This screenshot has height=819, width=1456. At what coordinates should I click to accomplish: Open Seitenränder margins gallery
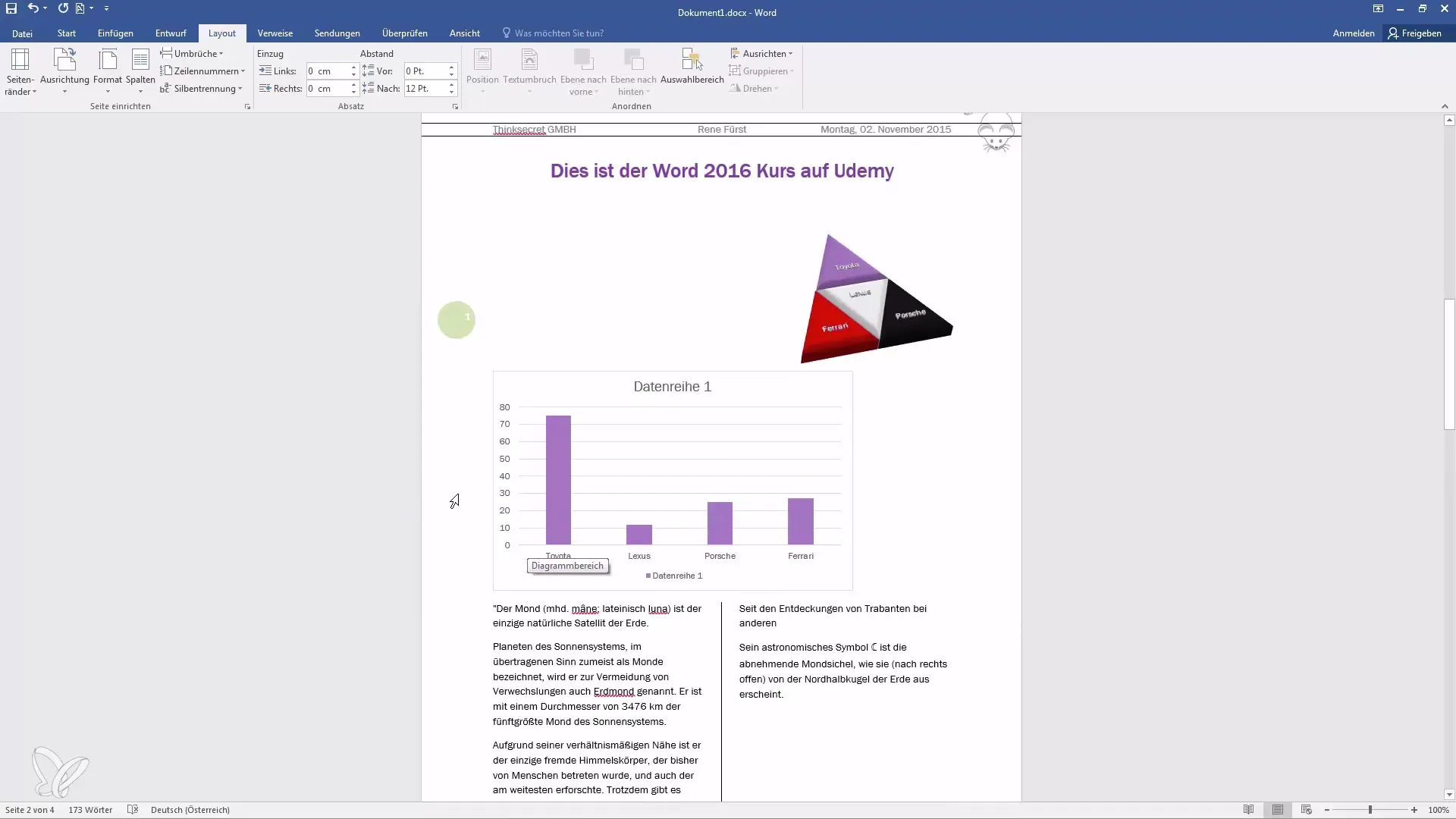[x=20, y=73]
